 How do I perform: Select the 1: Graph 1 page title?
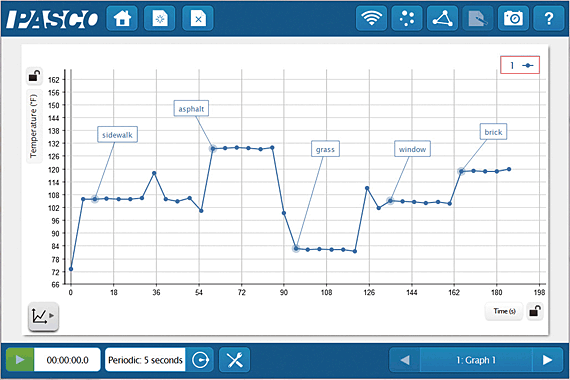[476, 360]
